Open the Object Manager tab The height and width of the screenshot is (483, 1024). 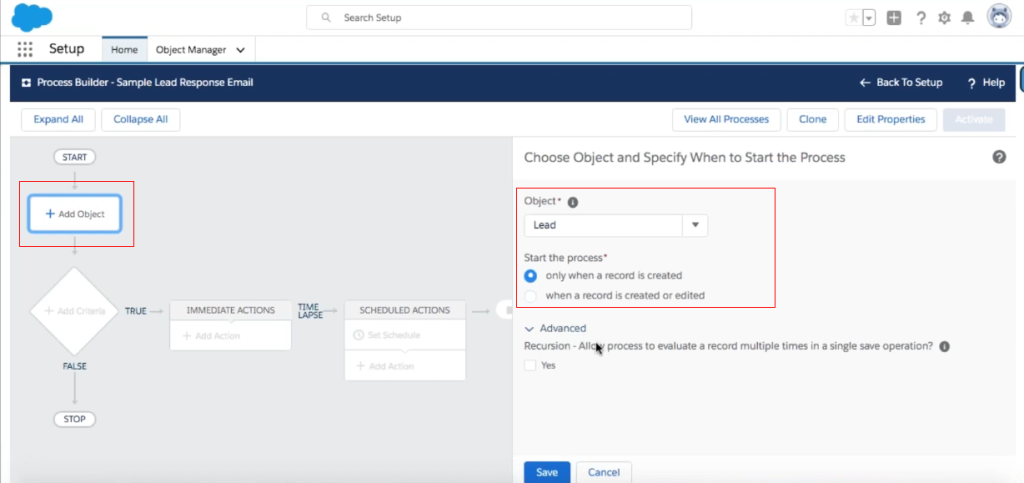tap(191, 50)
